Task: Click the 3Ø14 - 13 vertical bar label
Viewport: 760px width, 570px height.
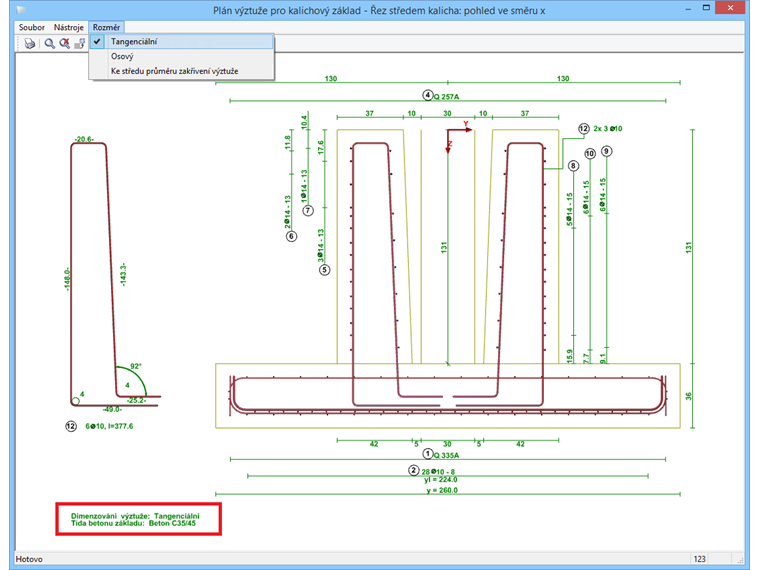Action: 320,246
